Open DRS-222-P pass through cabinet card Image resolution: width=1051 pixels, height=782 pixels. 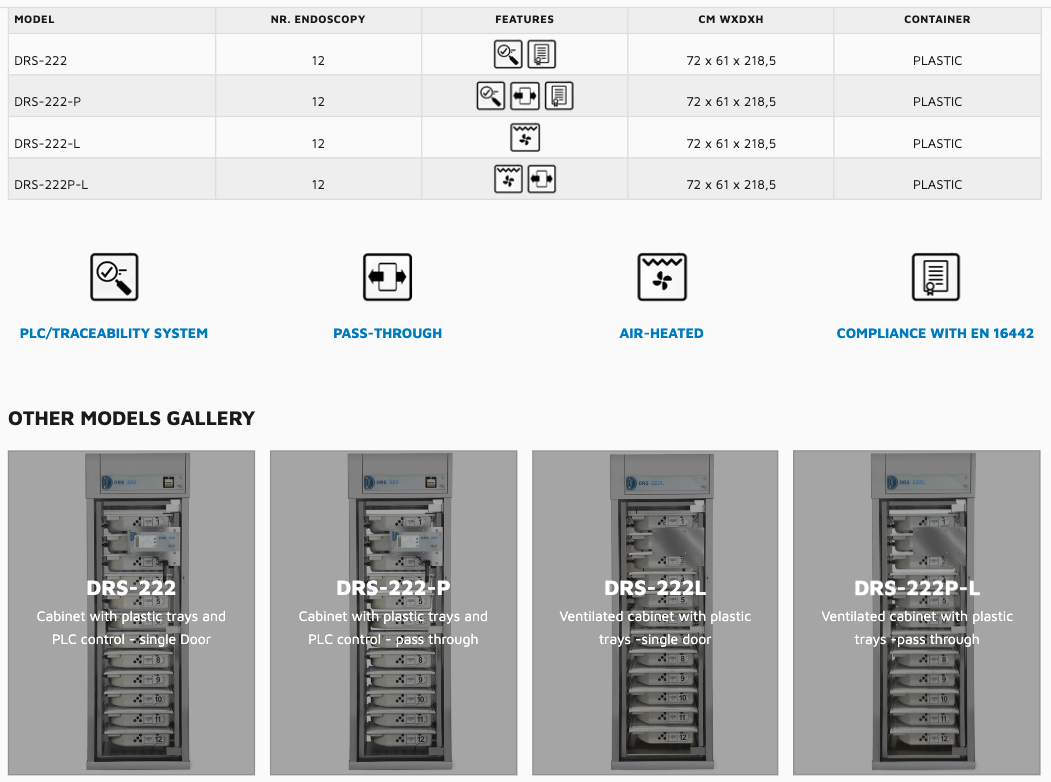[x=393, y=612]
